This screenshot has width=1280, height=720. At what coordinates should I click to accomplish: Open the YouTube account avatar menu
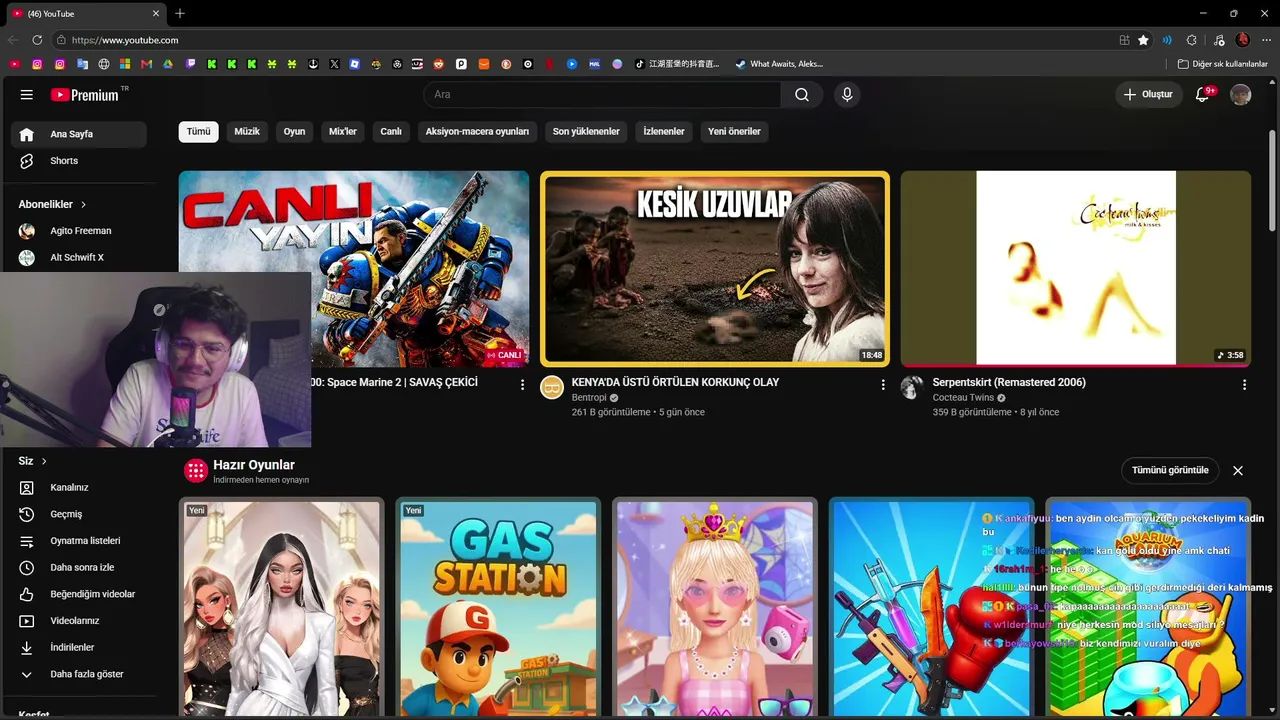[1240, 94]
